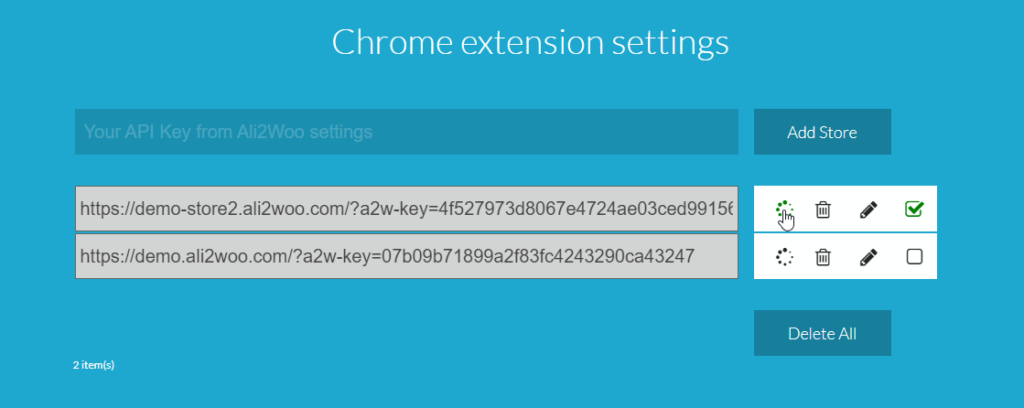Click the '2 item(s)' counter label
1024x408 pixels.
point(93,365)
